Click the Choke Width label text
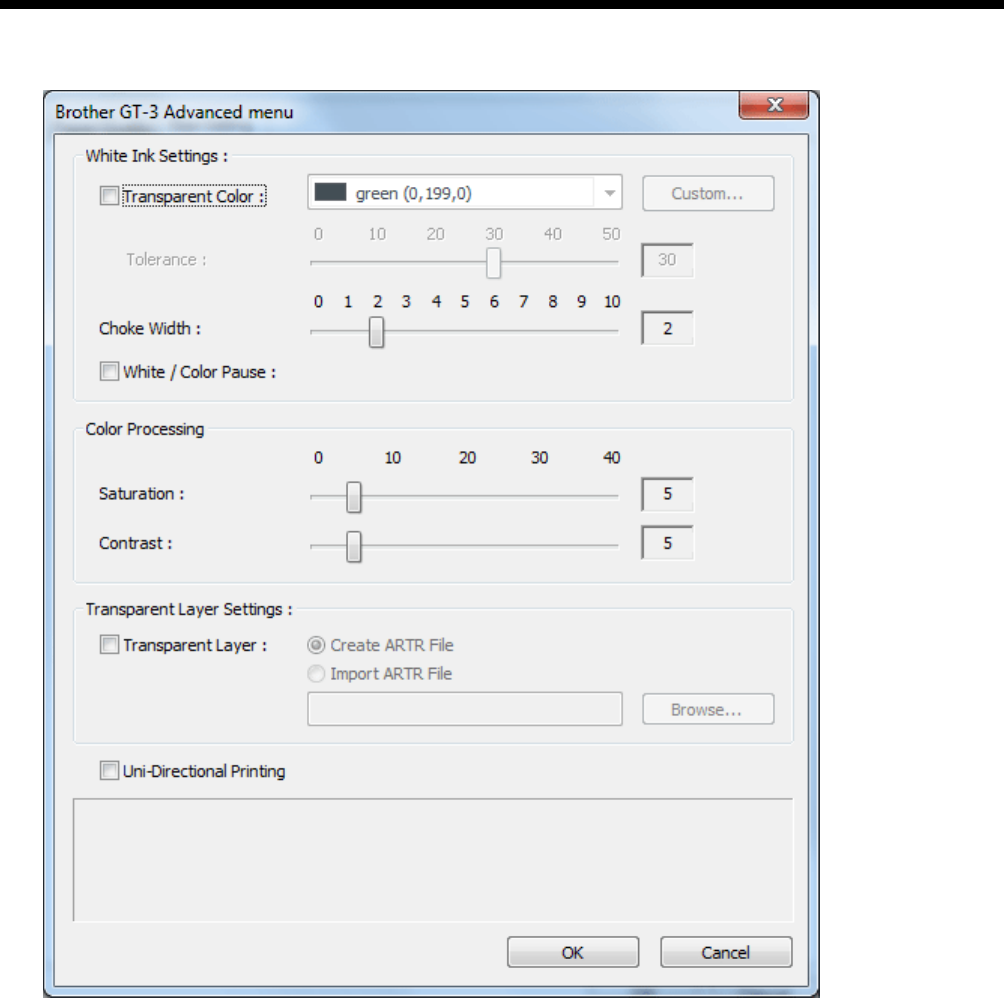Viewport: 1004px width, 998px height. click(x=149, y=328)
